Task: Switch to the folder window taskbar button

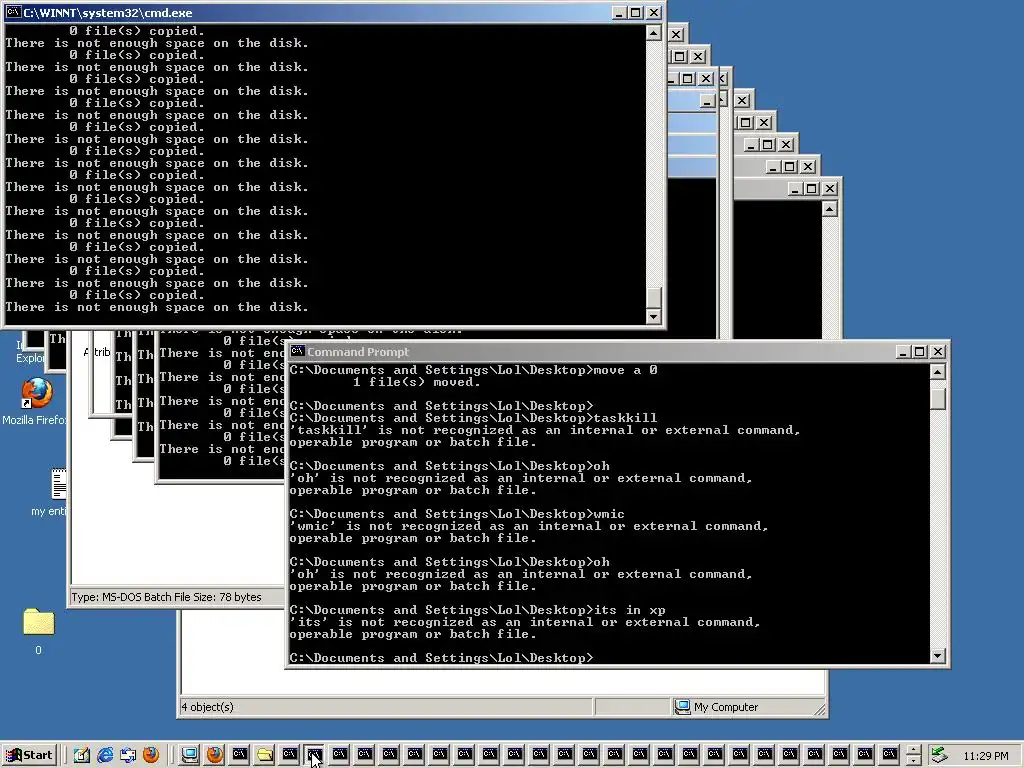Action: [264, 755]
